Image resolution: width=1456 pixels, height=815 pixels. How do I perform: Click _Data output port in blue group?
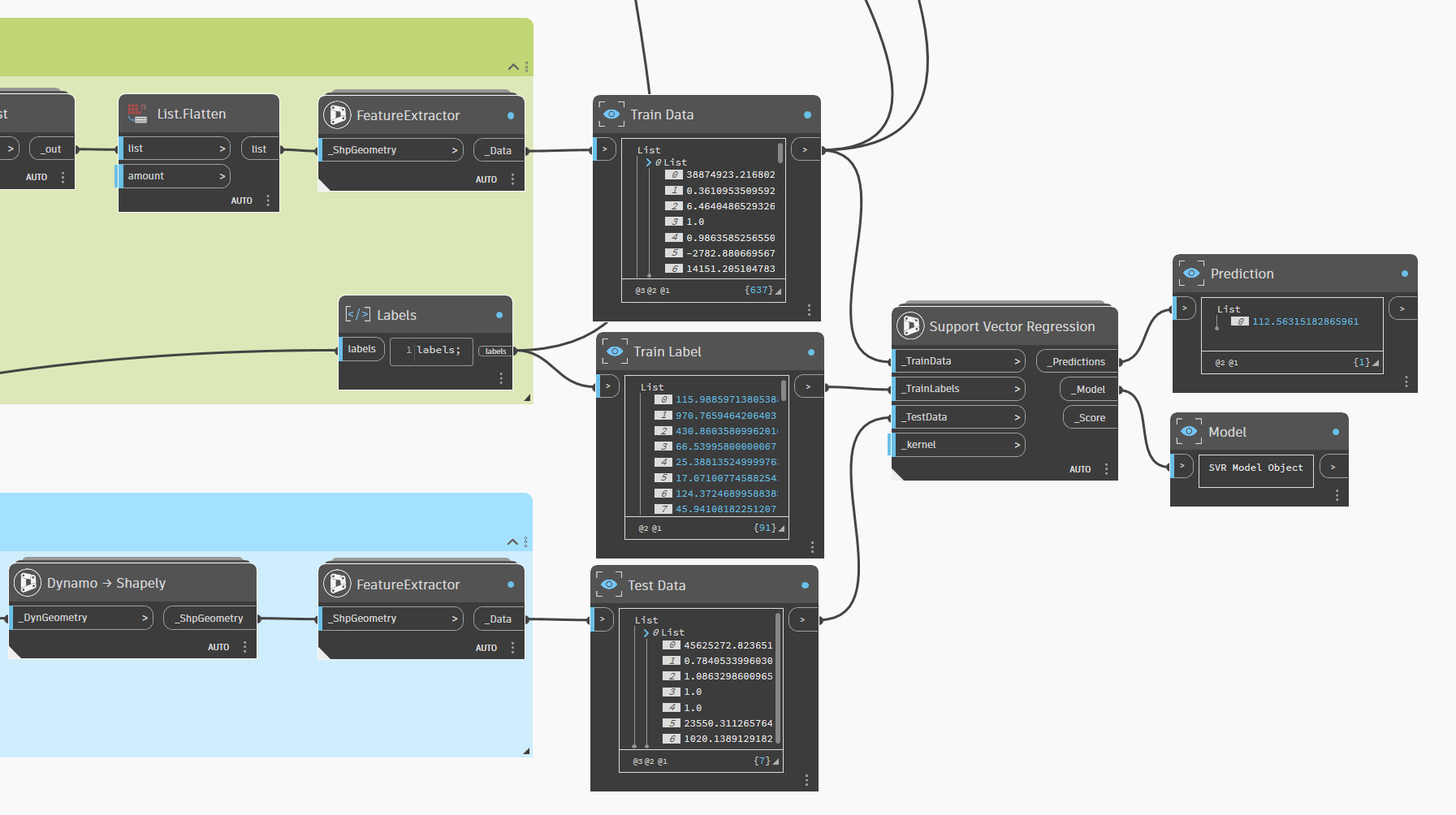pos(499,619)
